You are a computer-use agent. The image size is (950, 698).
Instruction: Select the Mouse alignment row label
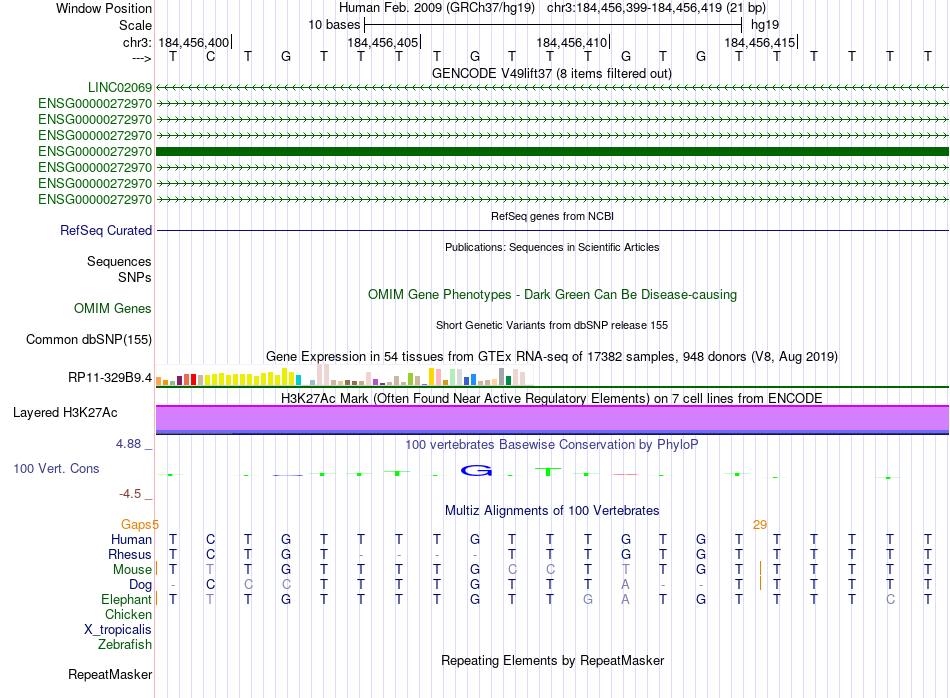coord(132,570)
